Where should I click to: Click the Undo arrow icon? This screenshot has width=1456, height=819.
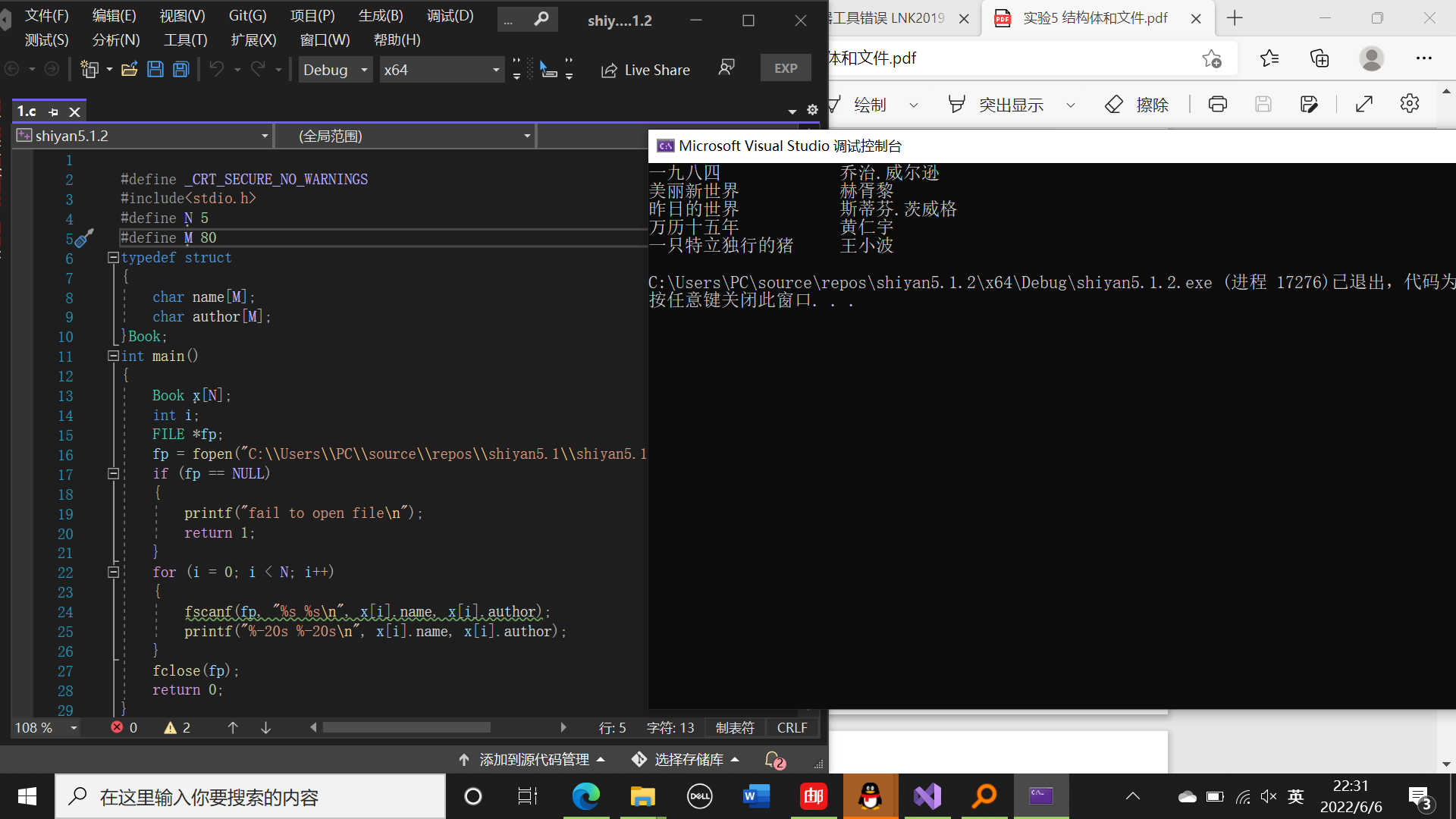[x=217, y=70]
